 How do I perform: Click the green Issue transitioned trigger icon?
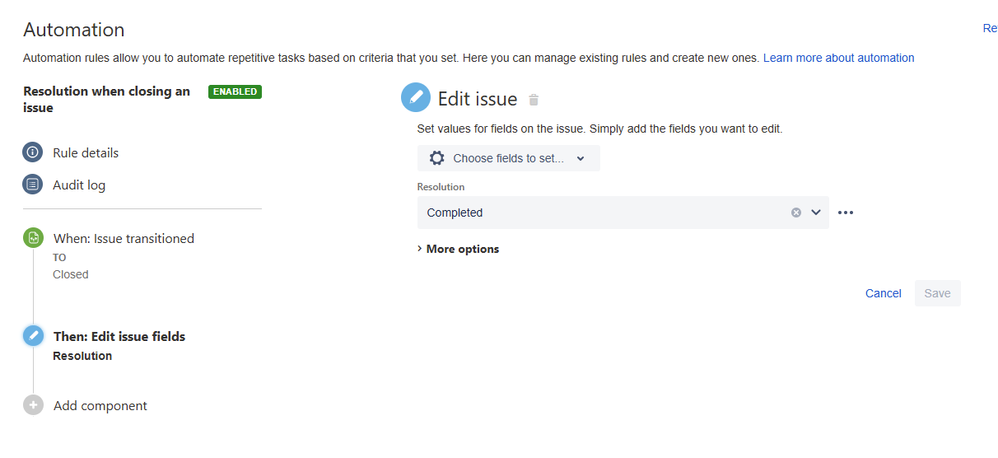click(33, 239)
